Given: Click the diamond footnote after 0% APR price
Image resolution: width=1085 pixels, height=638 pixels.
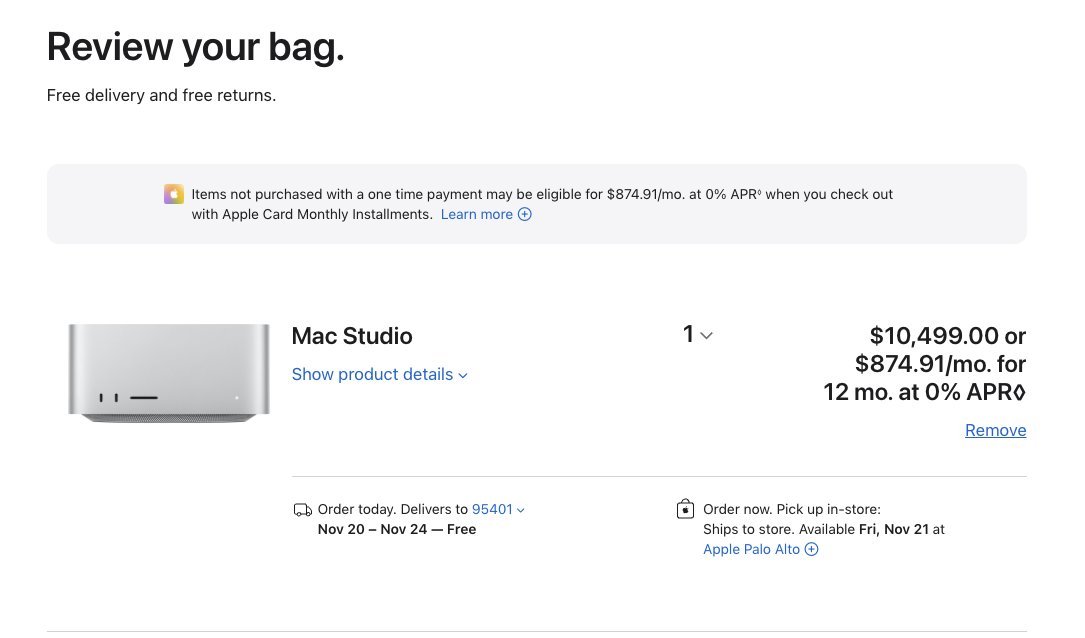Looking at the screenshot, I should (x=1020, y=393).
